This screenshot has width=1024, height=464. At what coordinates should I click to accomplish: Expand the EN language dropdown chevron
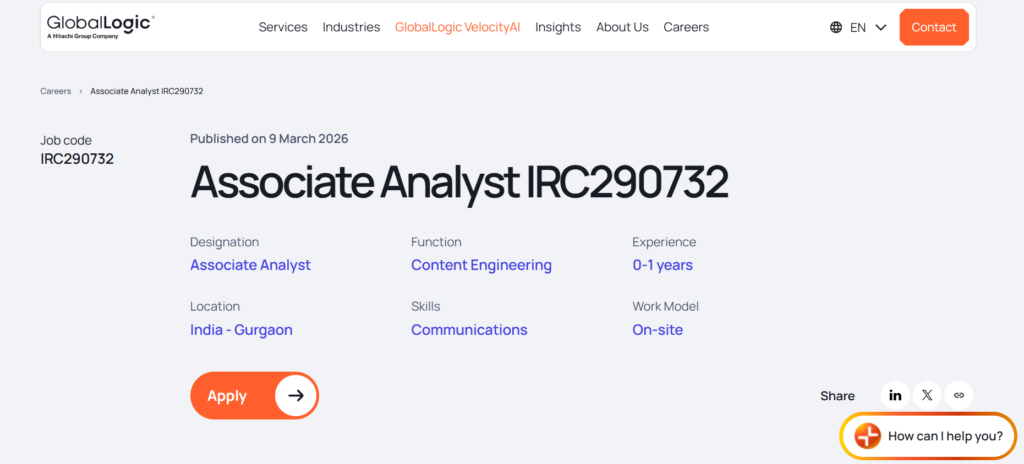coord(881,27)
